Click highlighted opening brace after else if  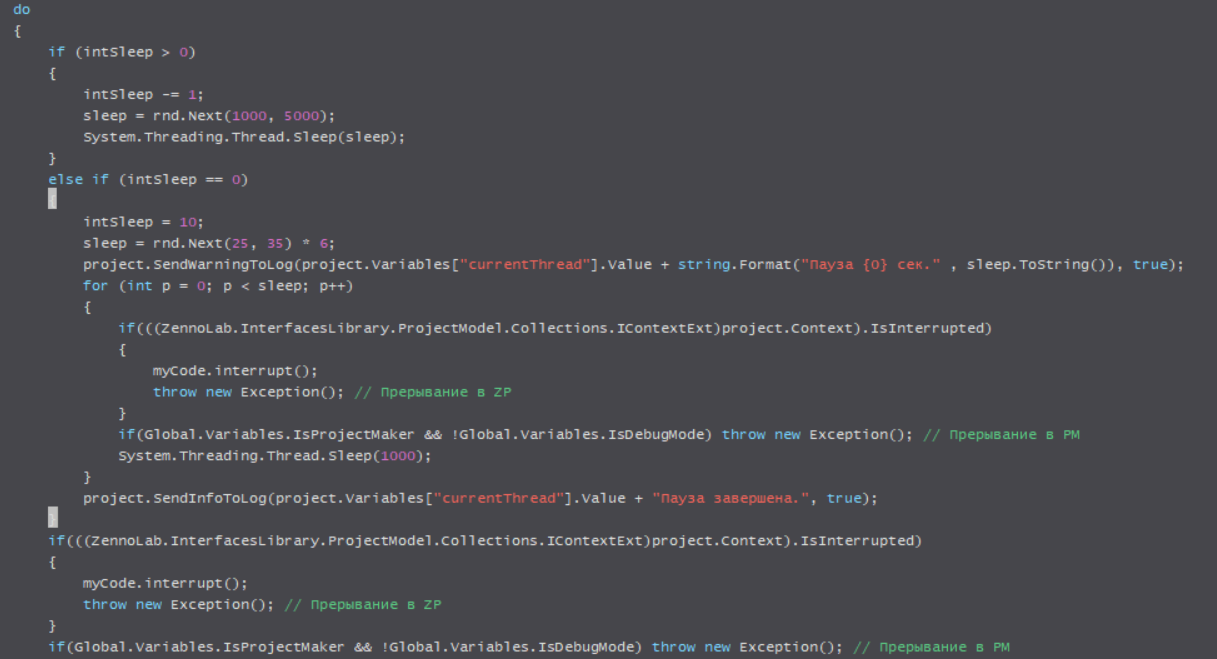pyautogui.click(x=52, y=200)
